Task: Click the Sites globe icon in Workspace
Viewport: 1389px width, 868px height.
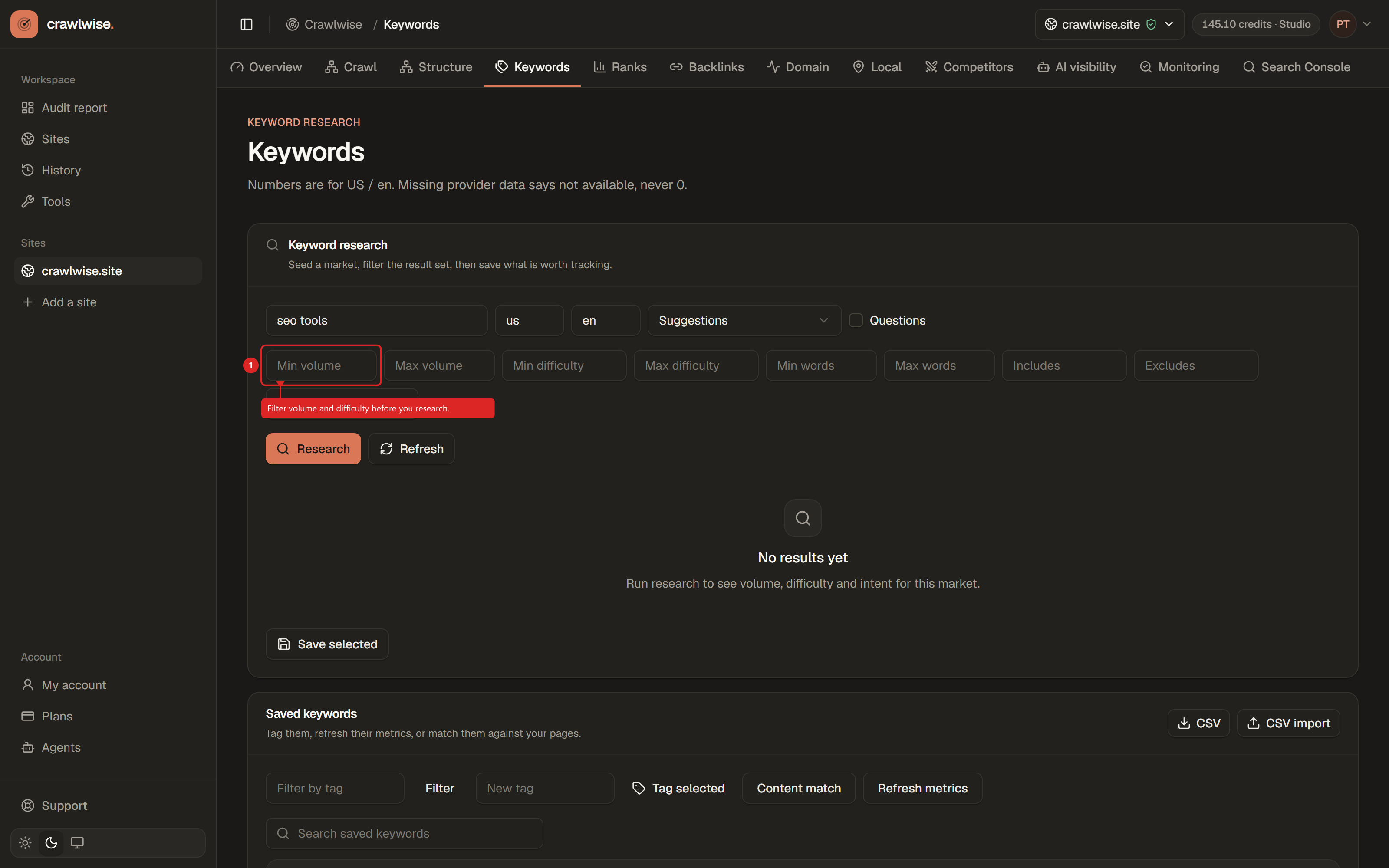Action: 27,139
